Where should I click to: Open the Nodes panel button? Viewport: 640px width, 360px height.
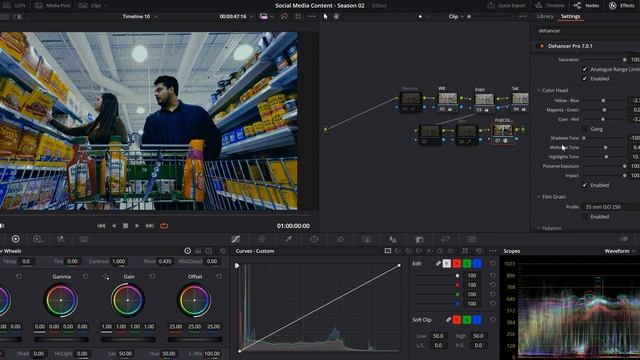point(587,5)
